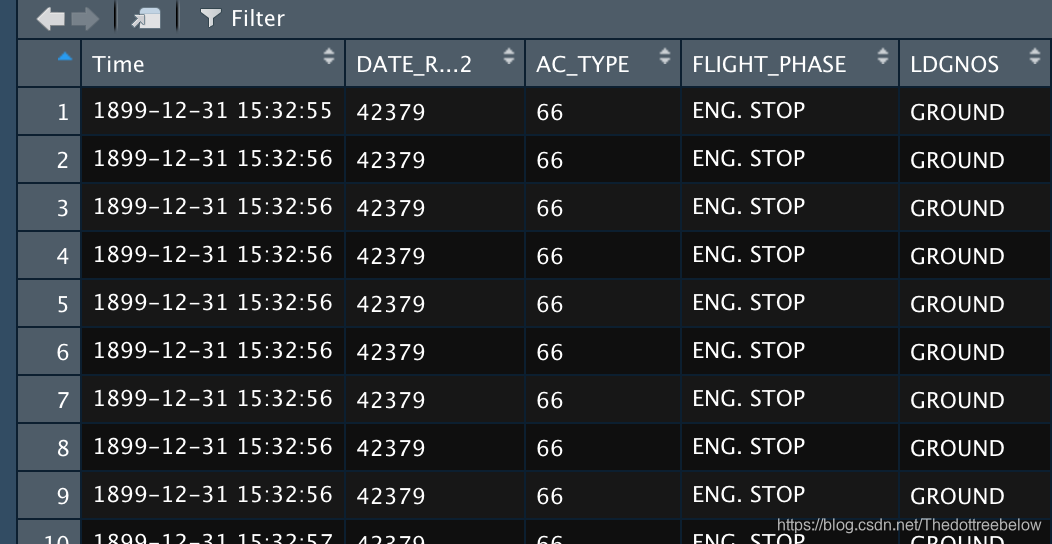Sort the AC_TYPE column
The image size is (1052, 544).
pyautogui.click(x=665, y=56)
